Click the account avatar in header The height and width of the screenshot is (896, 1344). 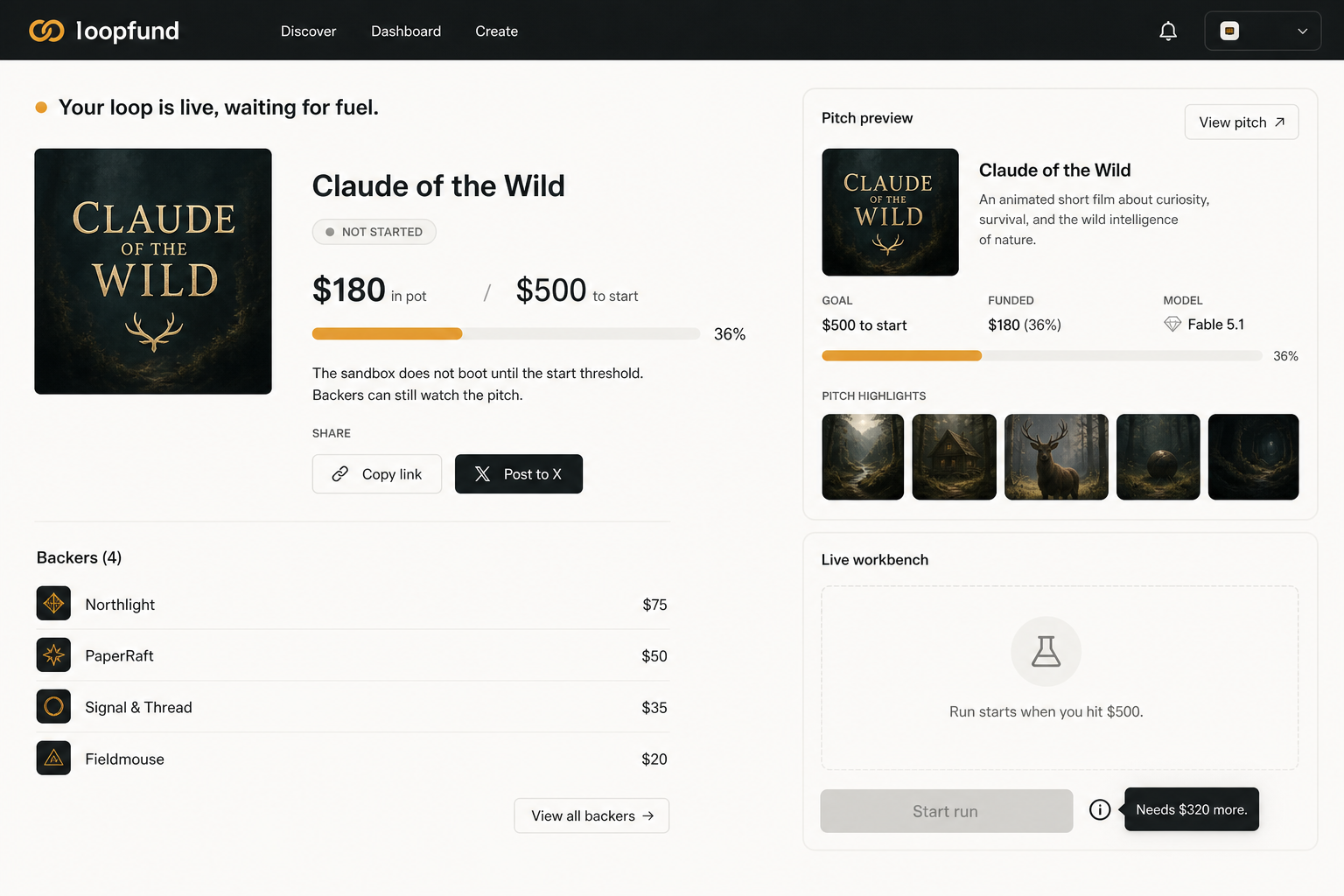[x=1229, y=31]
